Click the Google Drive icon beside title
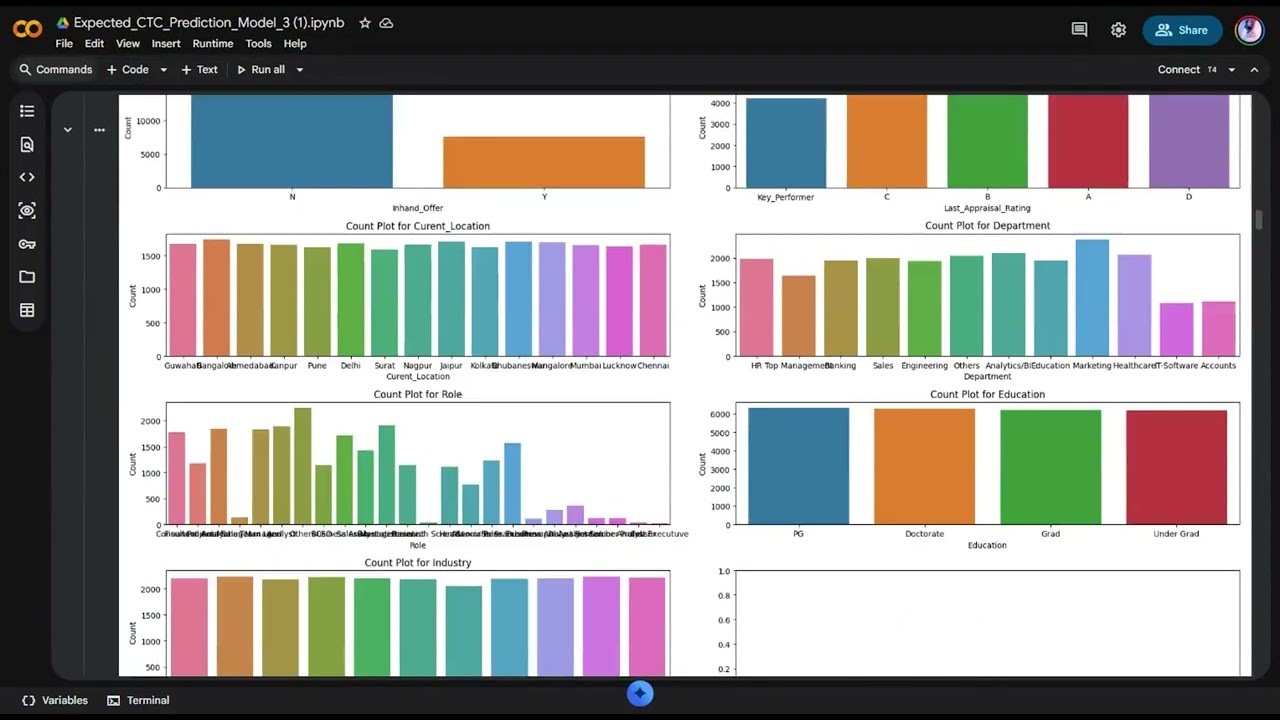The height and width of the screenshot is (720, 1280). [x=62, y=22]
